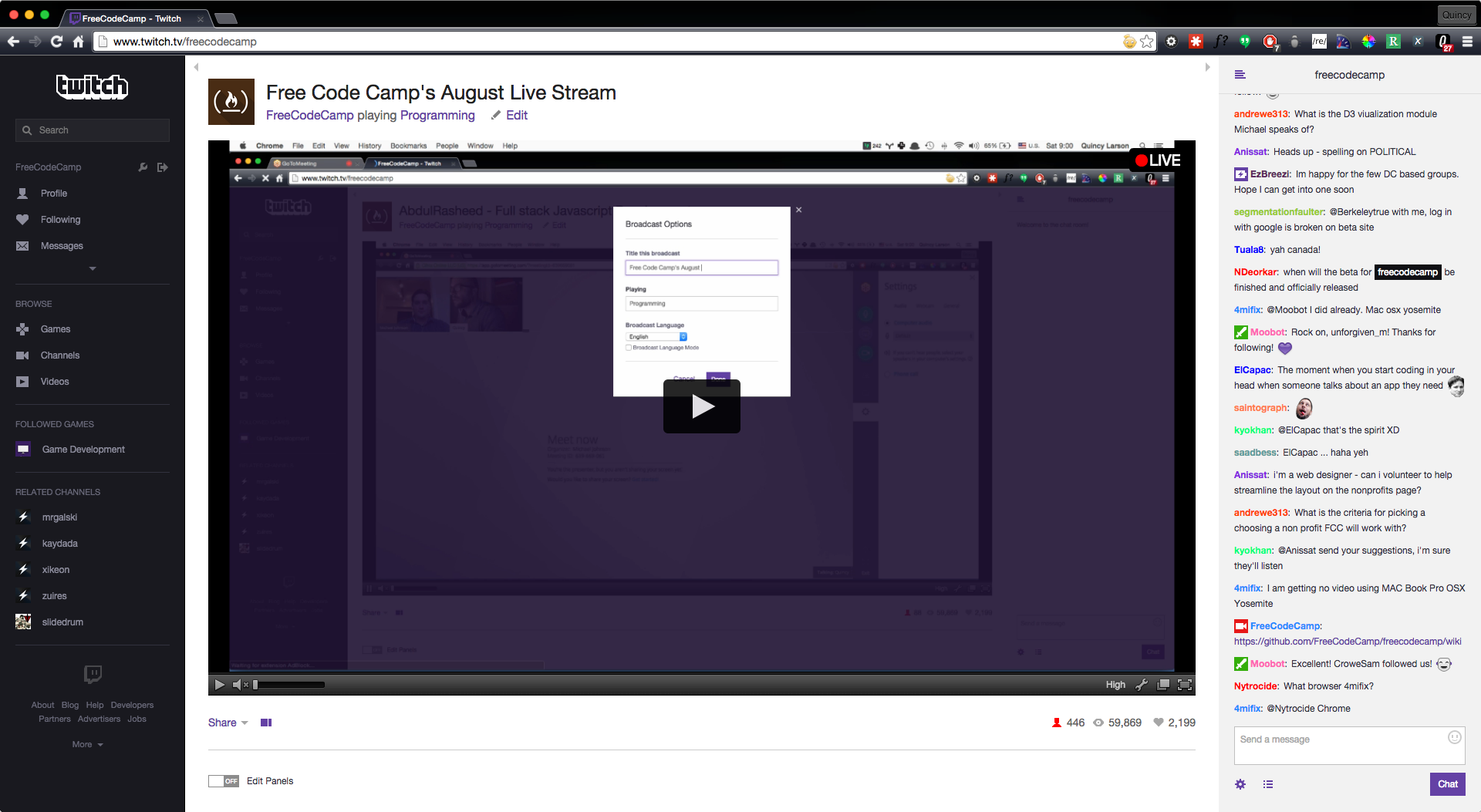Click the green R extension icon
Viewport: 1481px width, 812px height.
1393,42
